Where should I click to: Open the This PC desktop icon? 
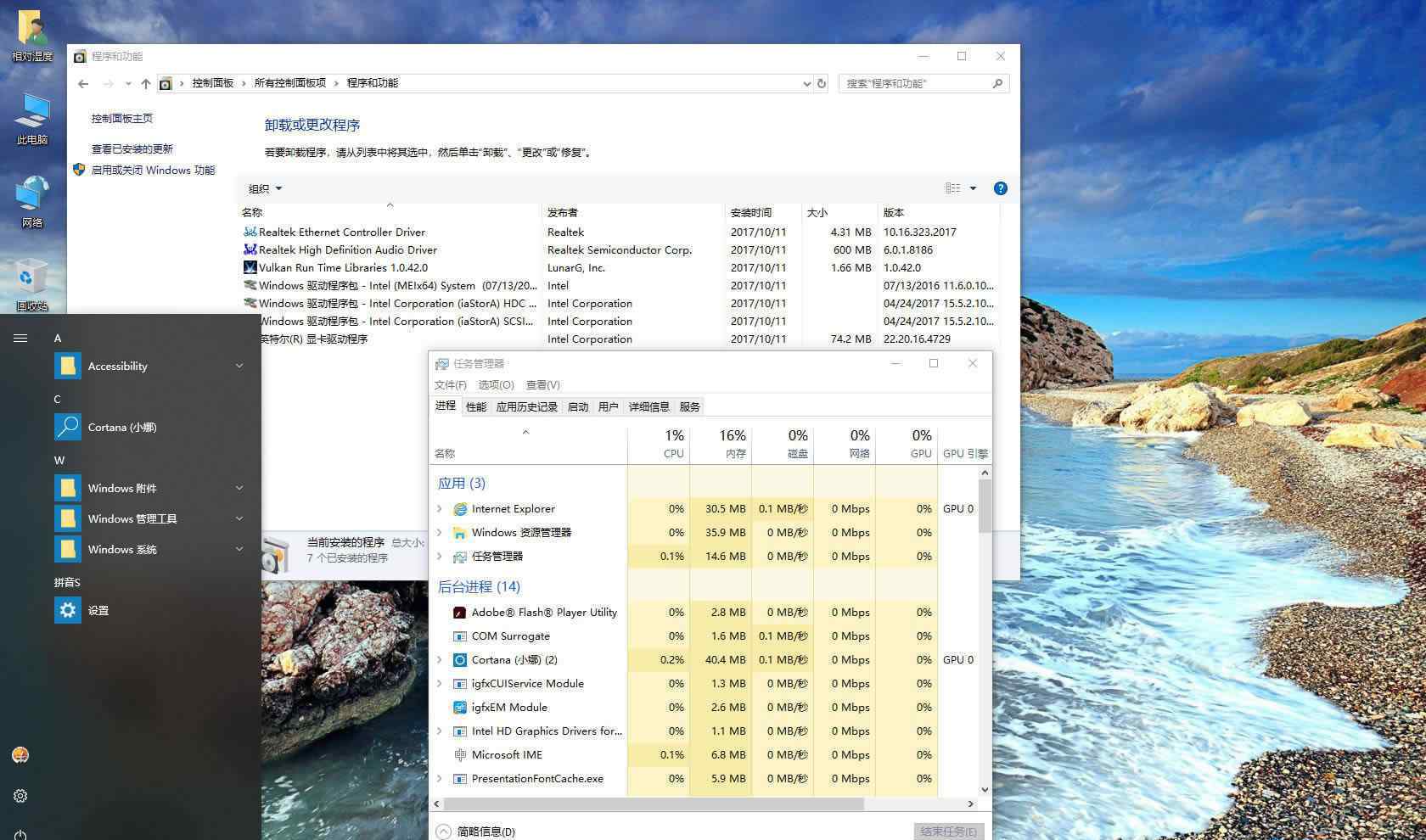[x=32, y=119]
